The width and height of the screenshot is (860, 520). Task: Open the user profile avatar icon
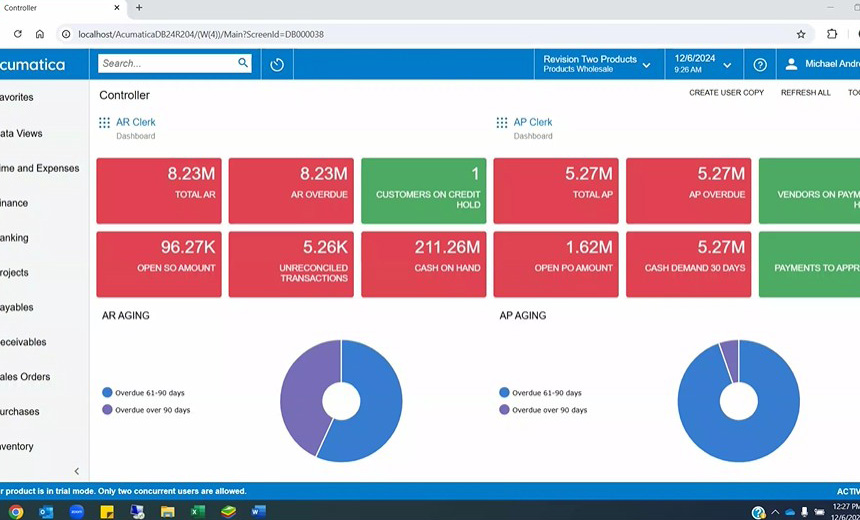791,64
